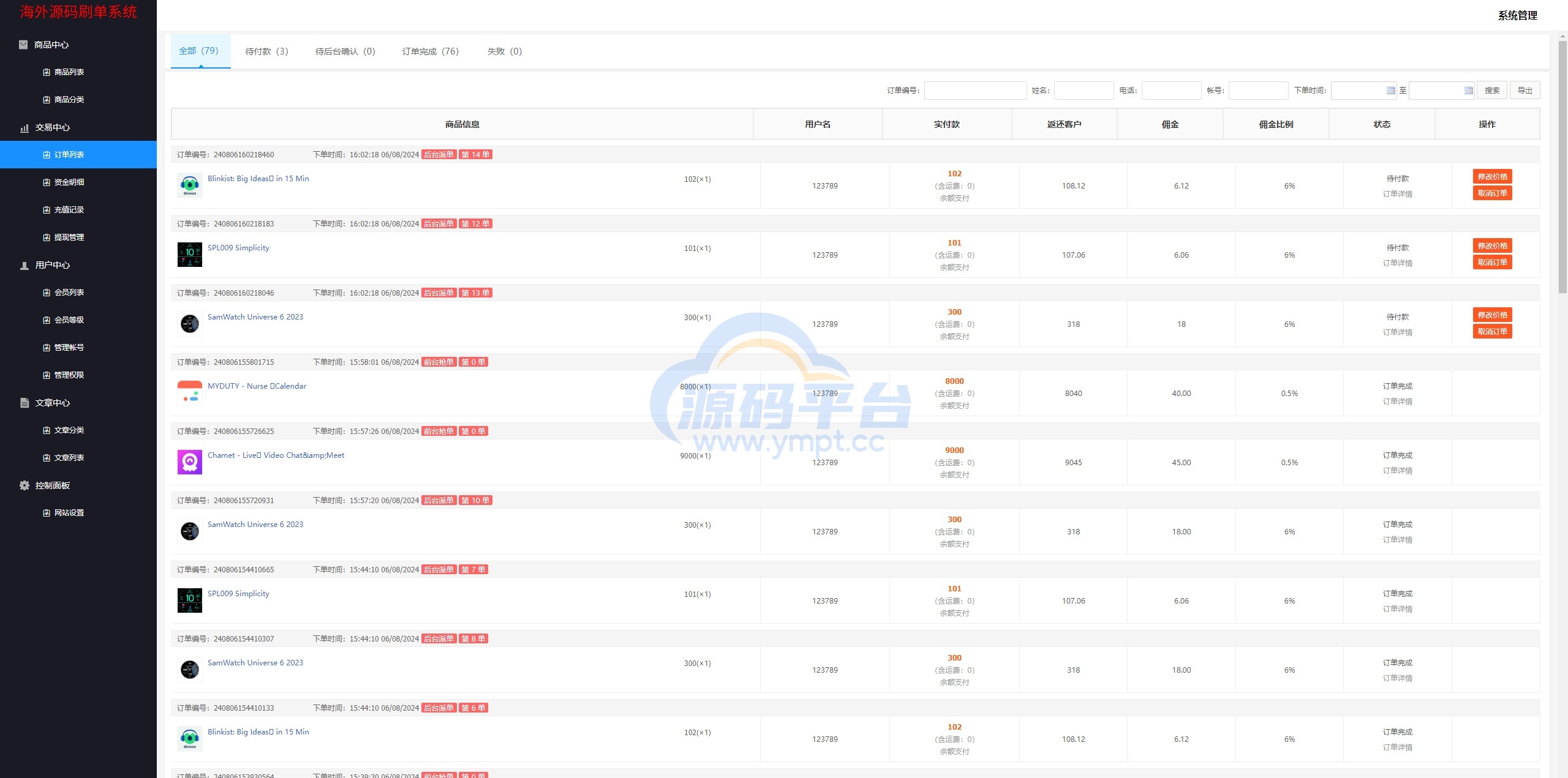Click the SPL009 Simplicity thumbnail in order 240806160218183
The image size is (1568, 778).
(190, 255)
